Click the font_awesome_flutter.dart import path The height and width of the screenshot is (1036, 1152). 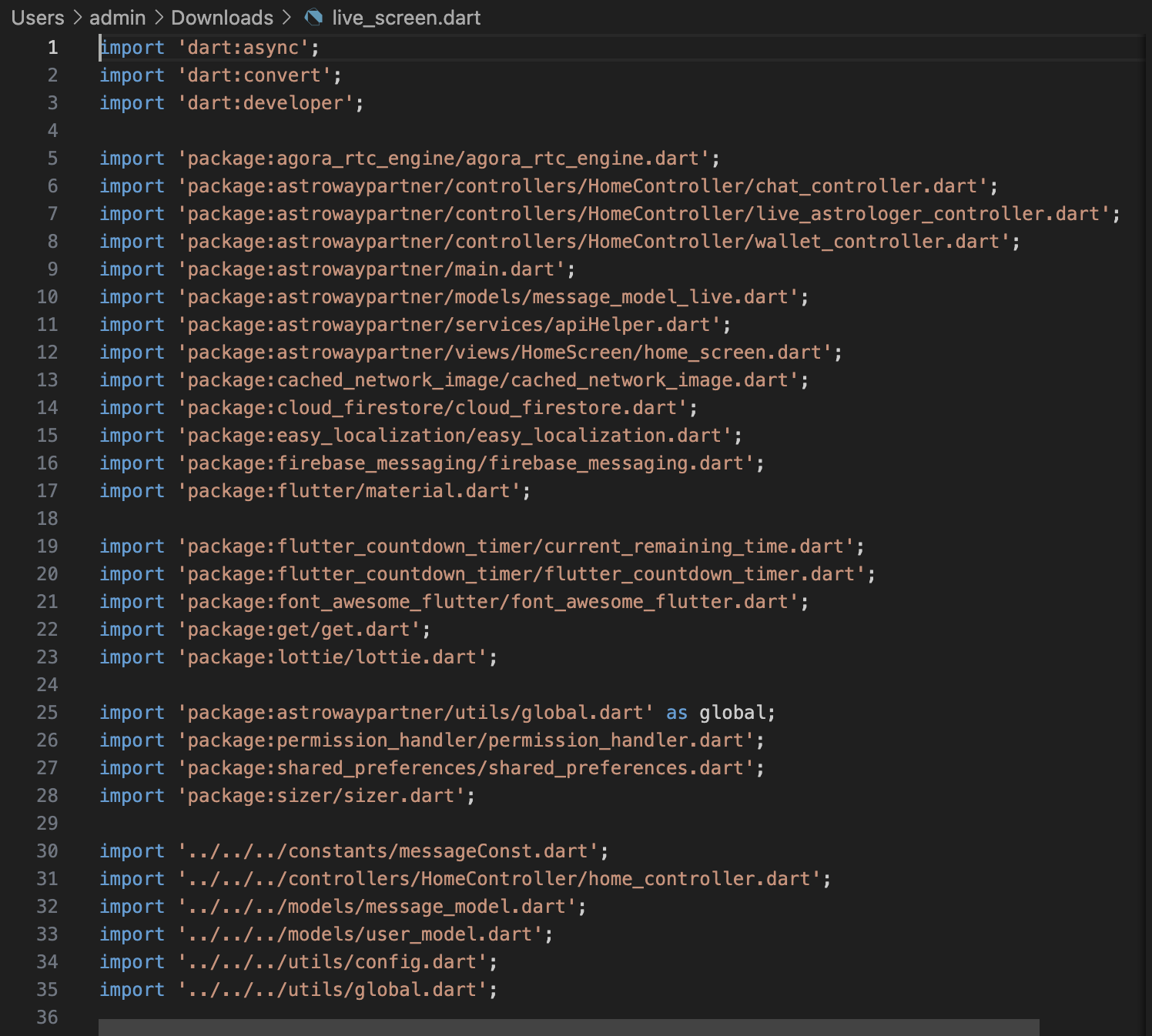point(488,602)
